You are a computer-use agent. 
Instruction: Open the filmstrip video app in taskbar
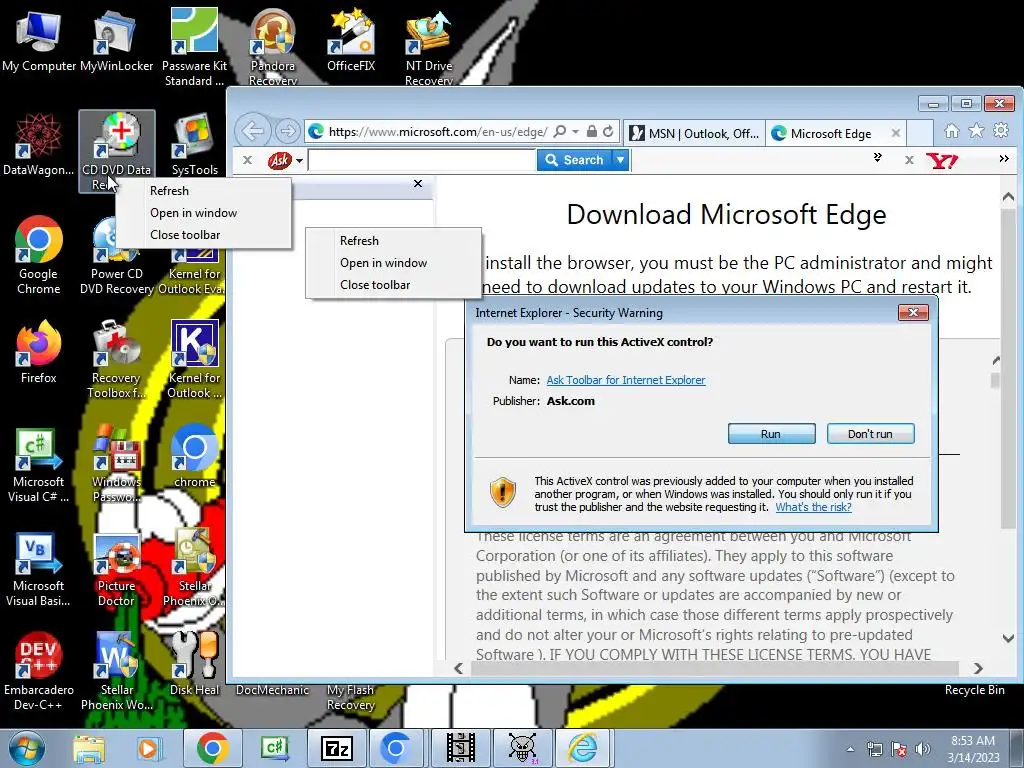pos(460,748)
